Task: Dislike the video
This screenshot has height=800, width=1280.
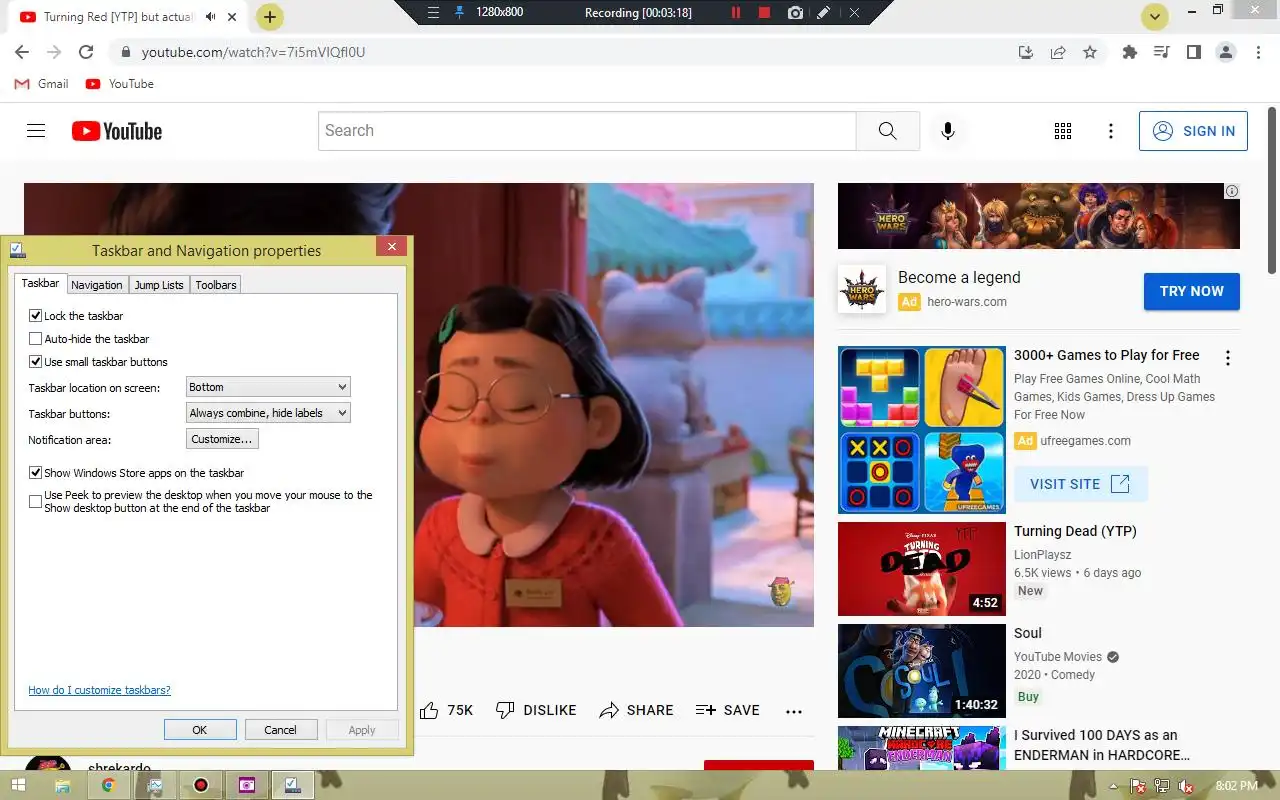Action: [x=536, y=710]
